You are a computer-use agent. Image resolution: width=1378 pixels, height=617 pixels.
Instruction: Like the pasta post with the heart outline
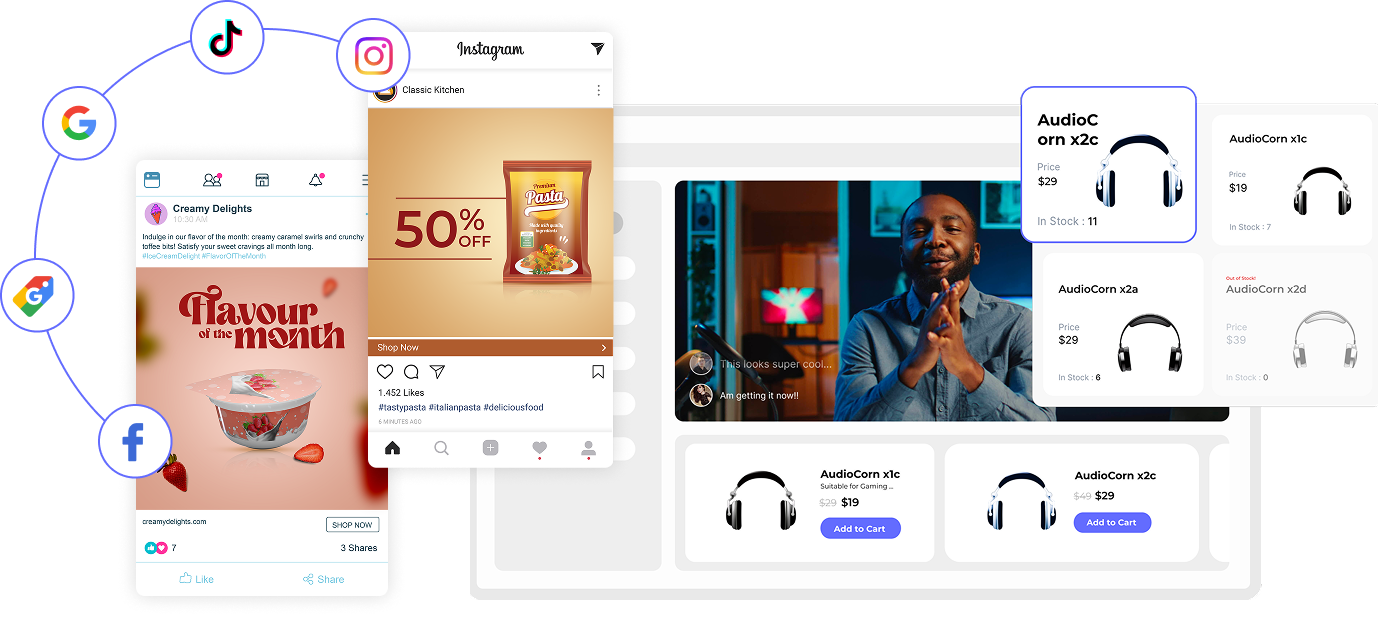click(385, 372)
